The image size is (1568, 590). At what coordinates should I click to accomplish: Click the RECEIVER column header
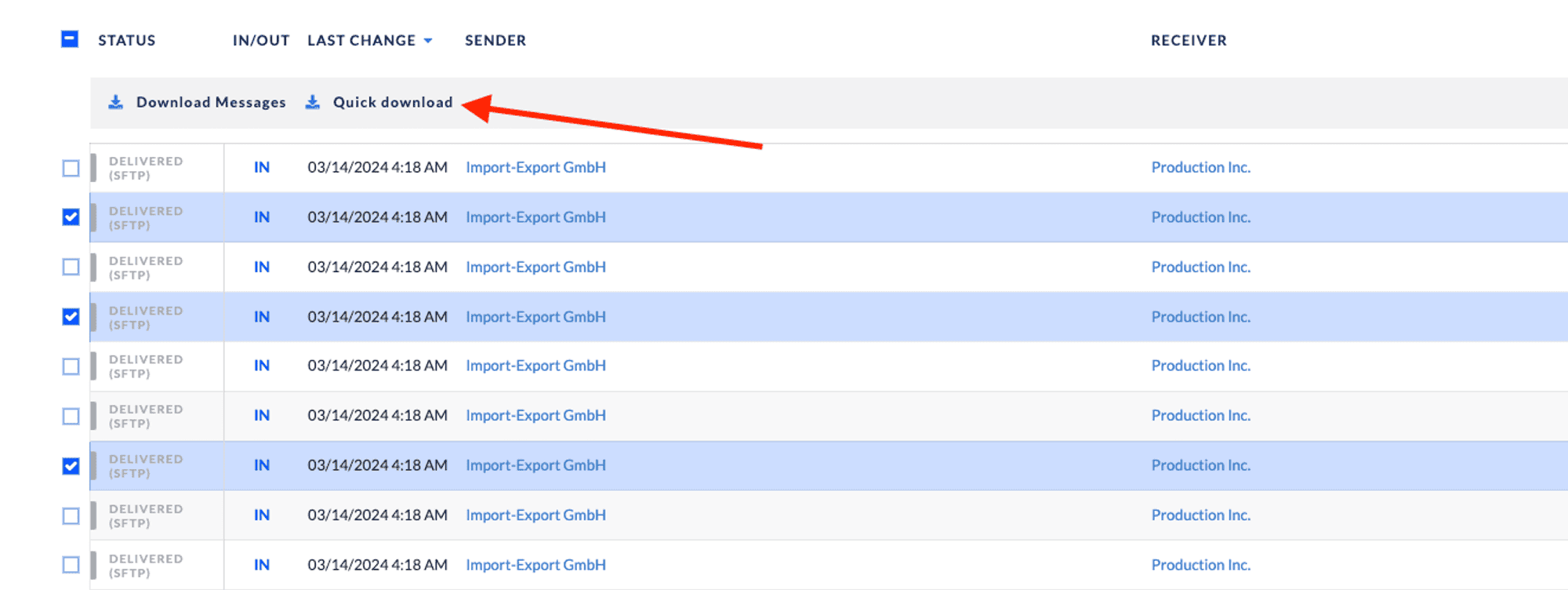click(1188, 40)
